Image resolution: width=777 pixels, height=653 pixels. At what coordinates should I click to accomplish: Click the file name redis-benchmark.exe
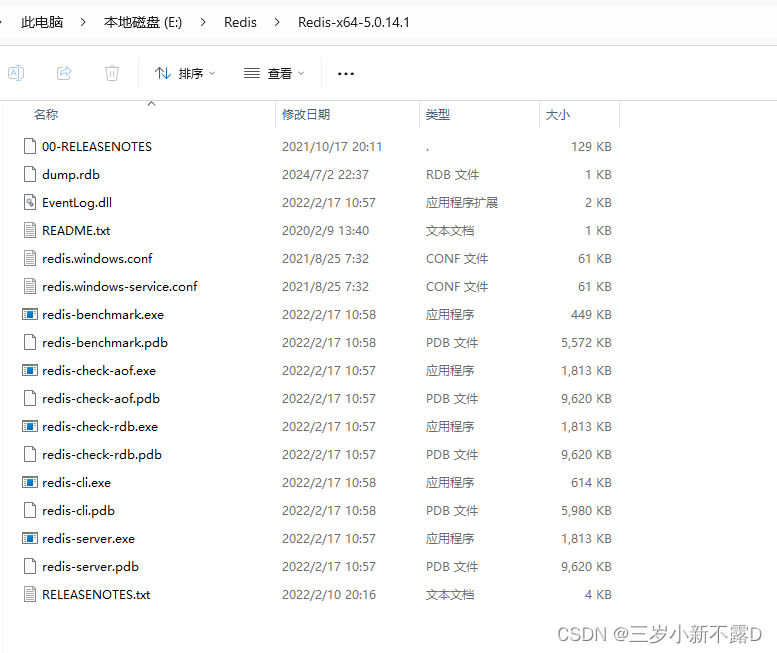pos(103,315)
